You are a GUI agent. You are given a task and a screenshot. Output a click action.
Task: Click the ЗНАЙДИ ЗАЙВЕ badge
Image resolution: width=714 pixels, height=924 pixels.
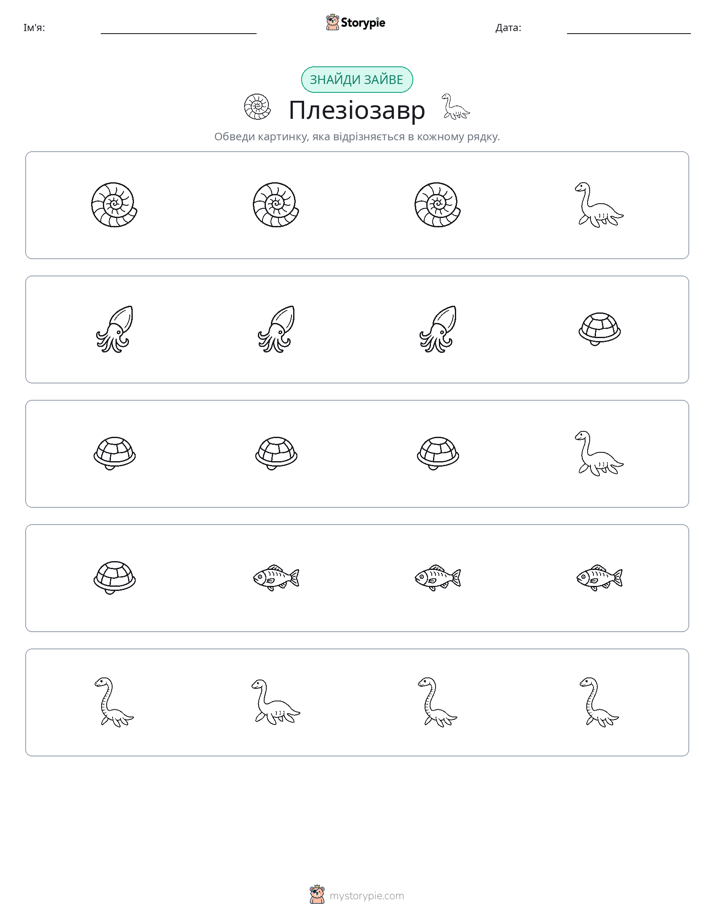tap(356, 80)
